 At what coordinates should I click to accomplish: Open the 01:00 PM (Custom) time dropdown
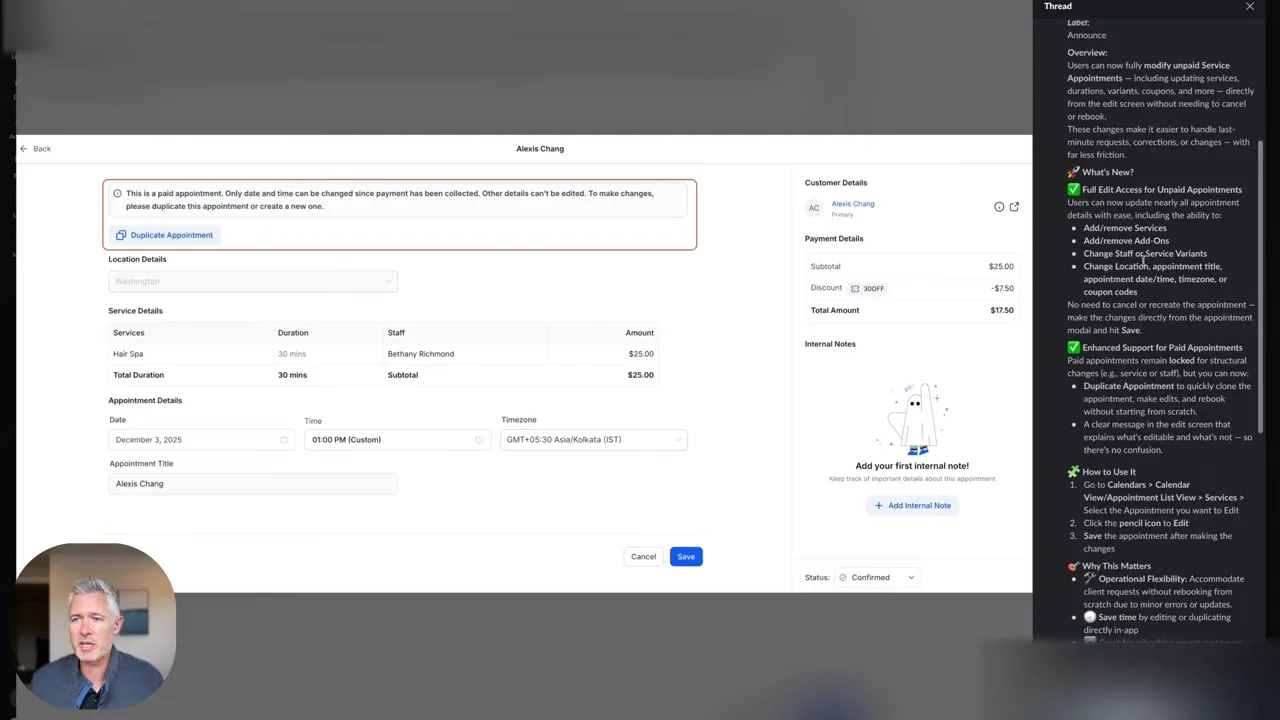(x=397, y=440)
